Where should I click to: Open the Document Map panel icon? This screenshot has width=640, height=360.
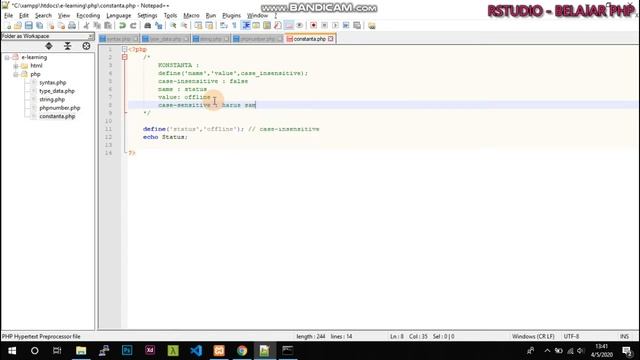(x=267, y=26)
